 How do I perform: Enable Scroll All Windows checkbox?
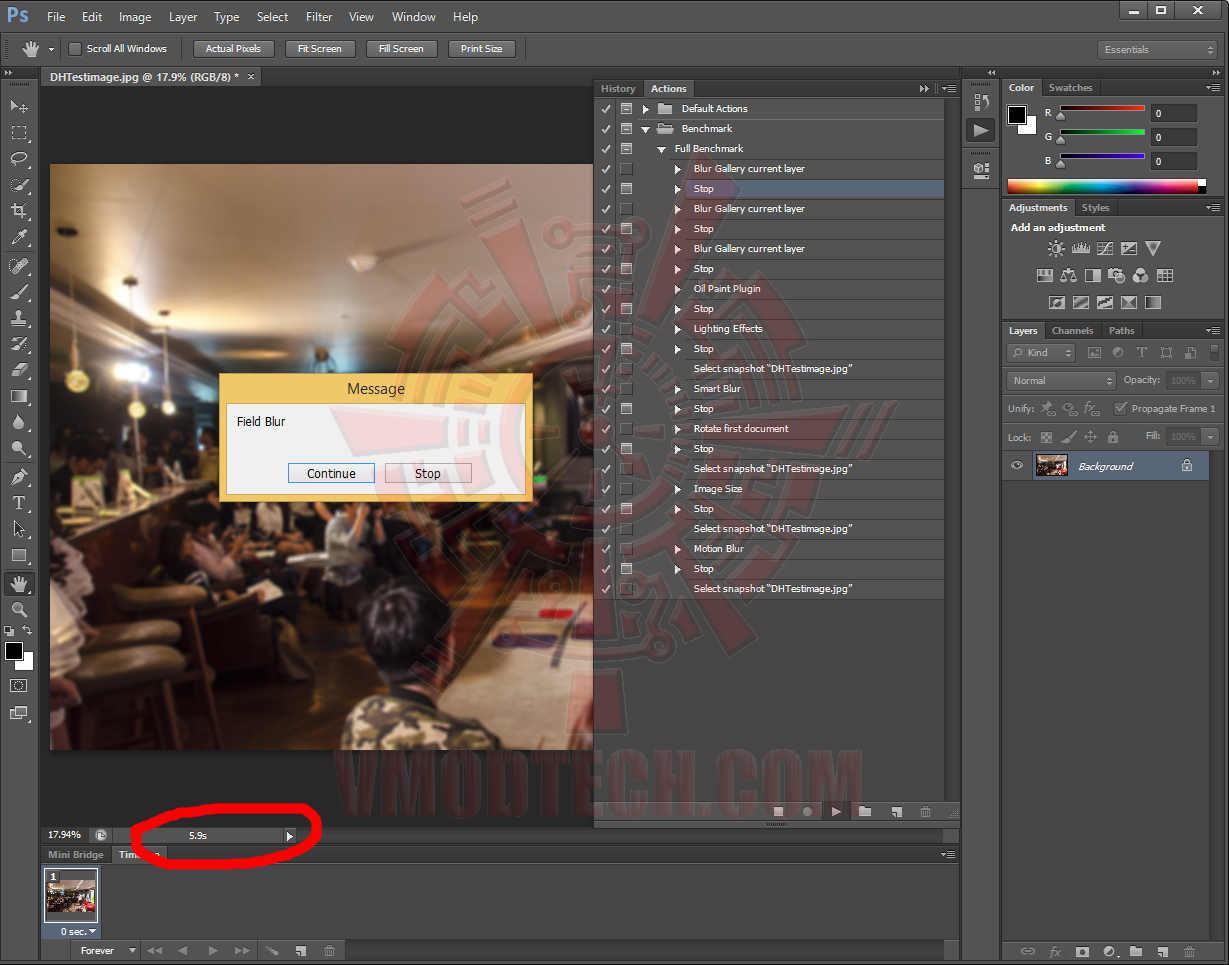(75, 49)
